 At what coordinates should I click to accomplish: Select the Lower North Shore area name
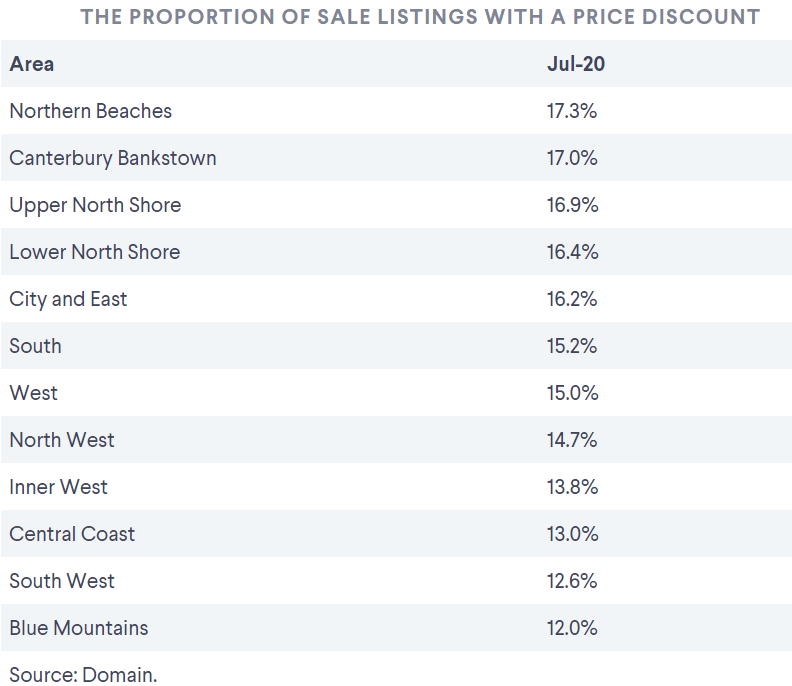point(94,252)
